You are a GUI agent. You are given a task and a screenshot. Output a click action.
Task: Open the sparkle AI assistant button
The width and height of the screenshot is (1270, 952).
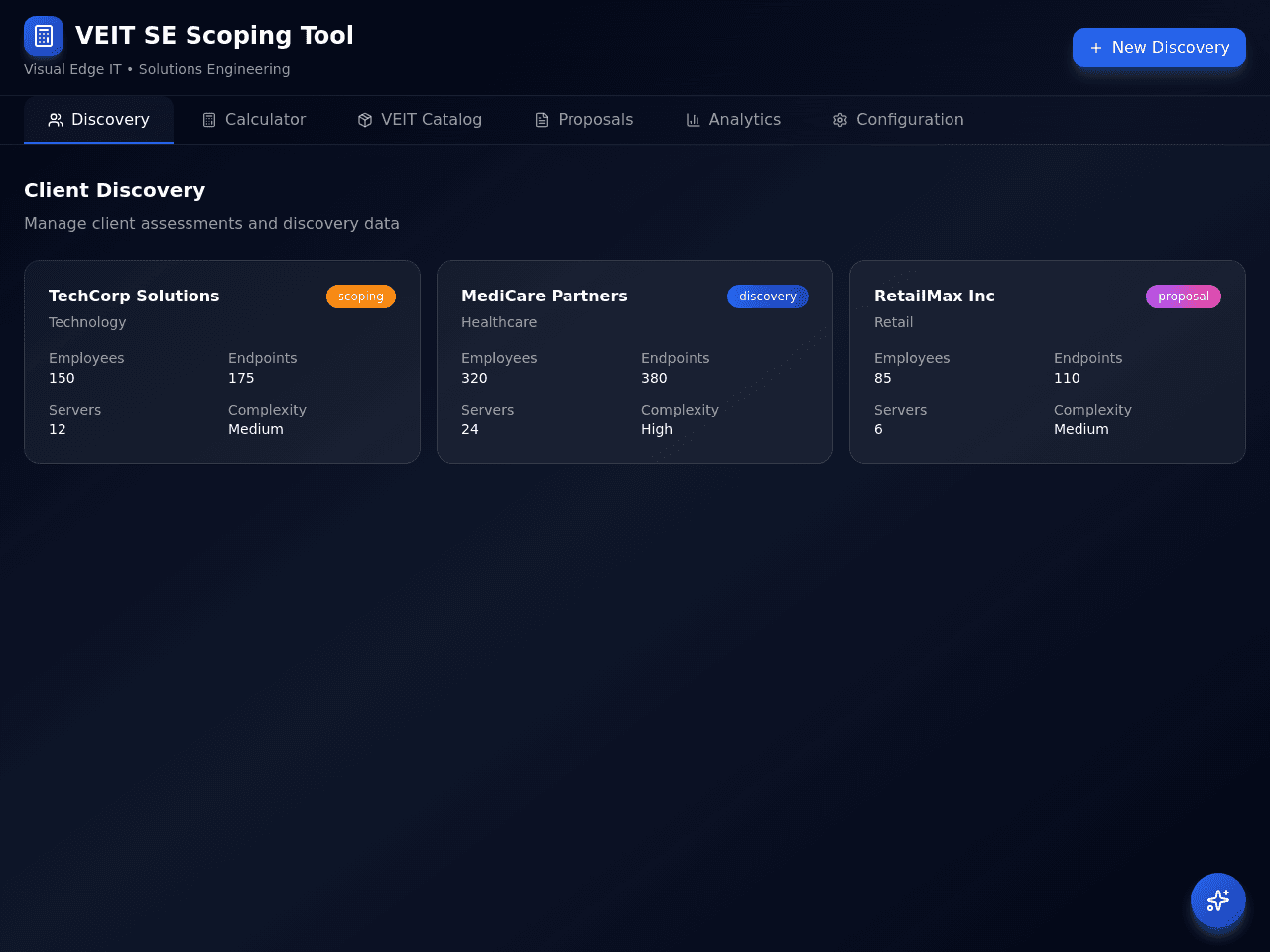1218,900
